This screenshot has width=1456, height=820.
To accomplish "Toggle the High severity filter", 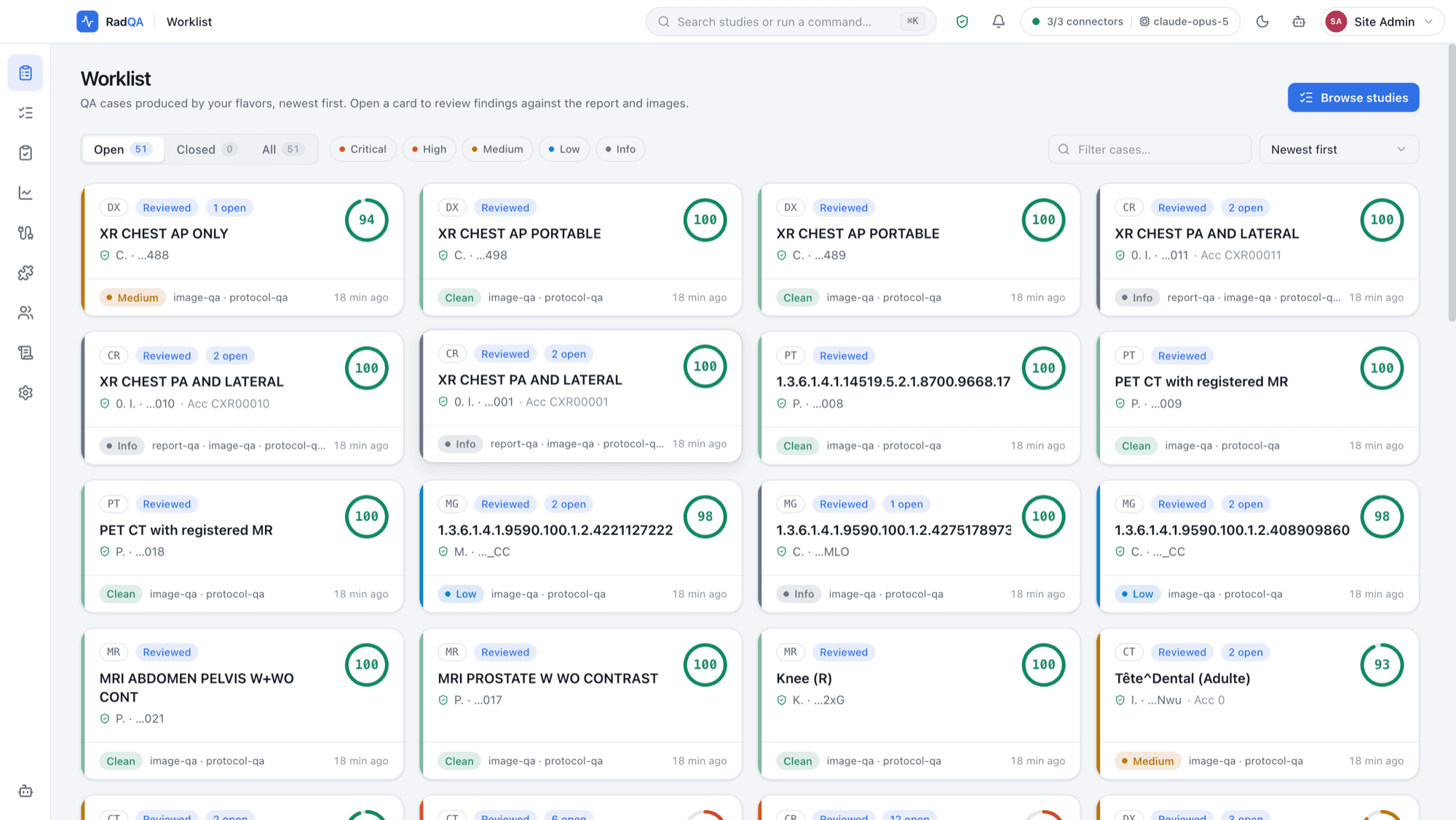I will (430, 149).
